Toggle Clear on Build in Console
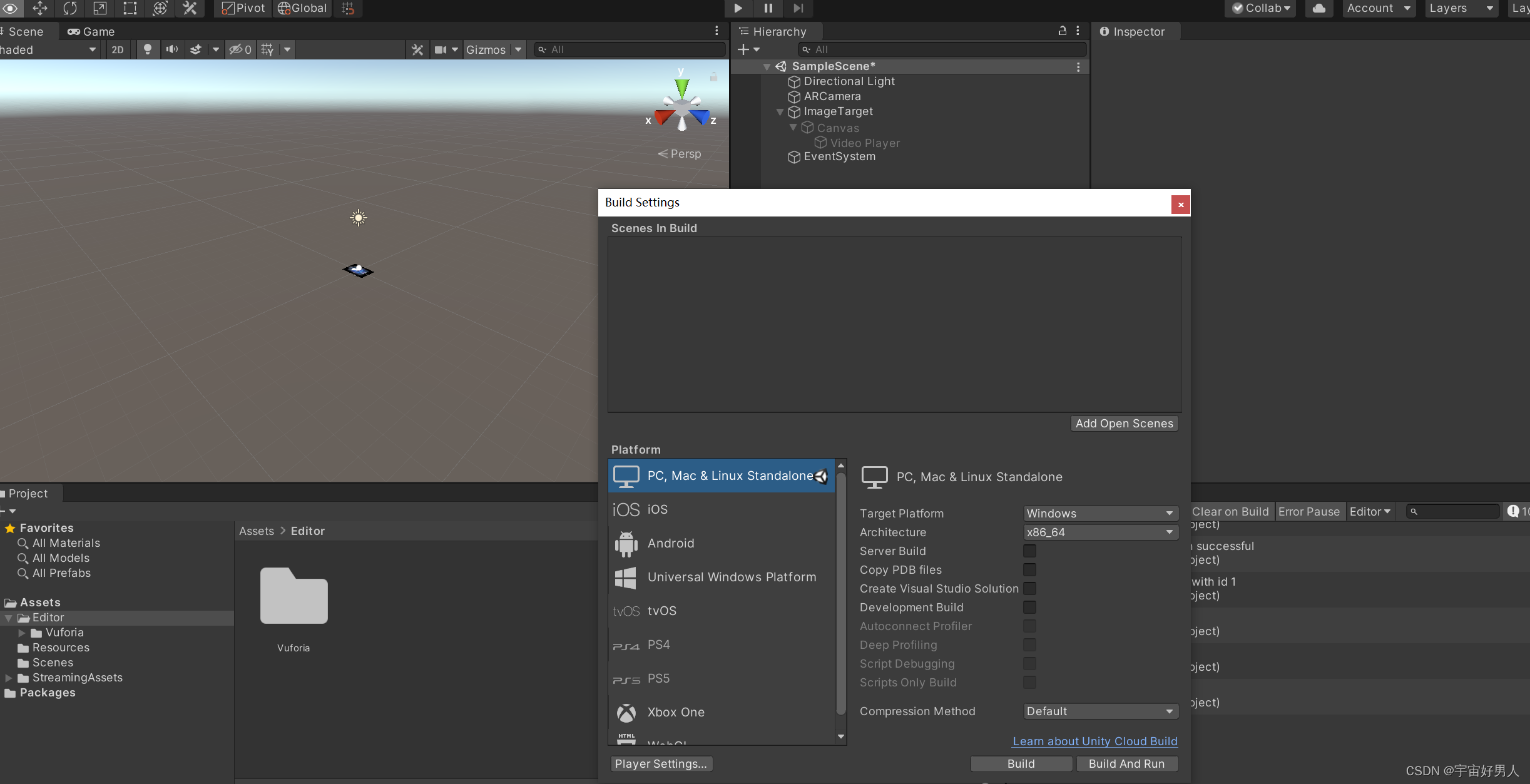The image size is (1530, 784). pos(1230,512)
